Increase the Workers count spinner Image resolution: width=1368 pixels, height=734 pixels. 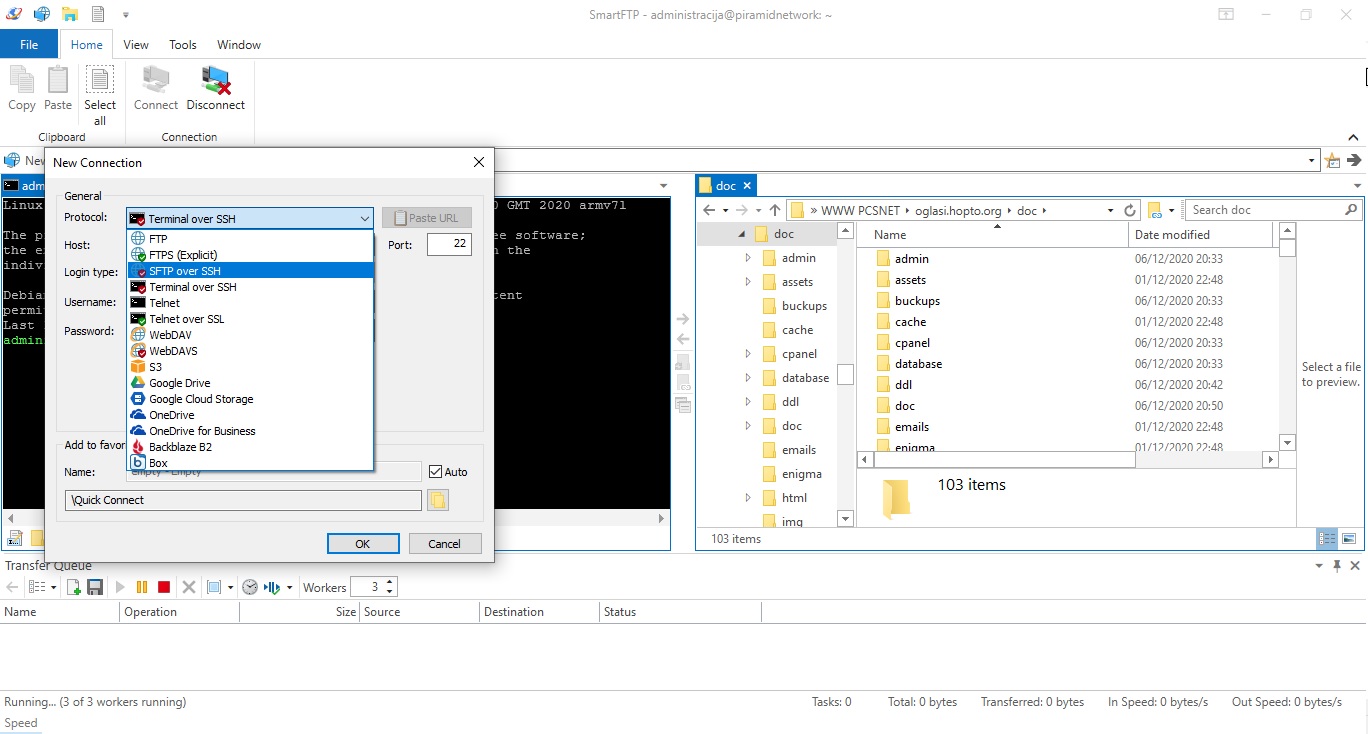(390, 582)
